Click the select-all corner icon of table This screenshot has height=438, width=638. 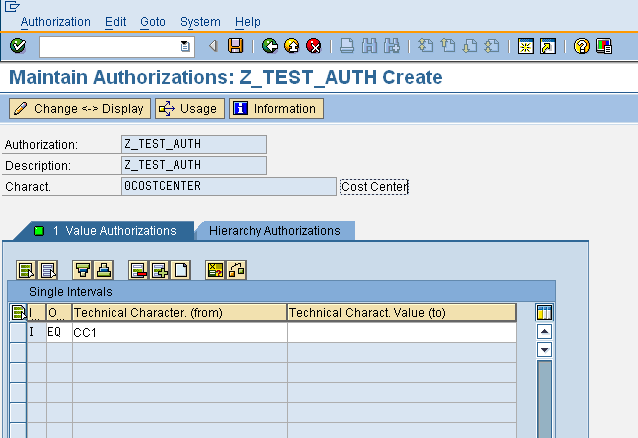pos(18,313)
